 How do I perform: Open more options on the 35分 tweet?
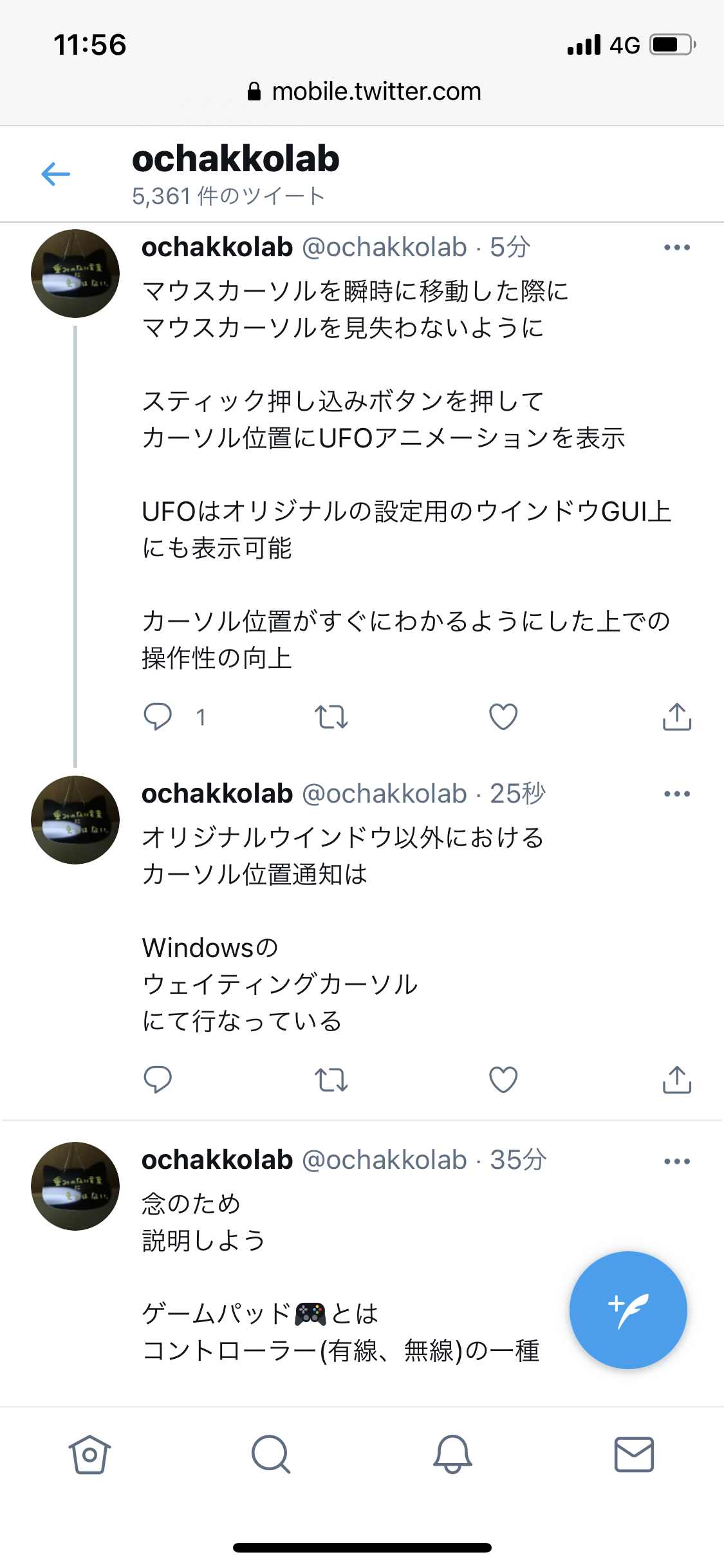[x=676, y=1161]
